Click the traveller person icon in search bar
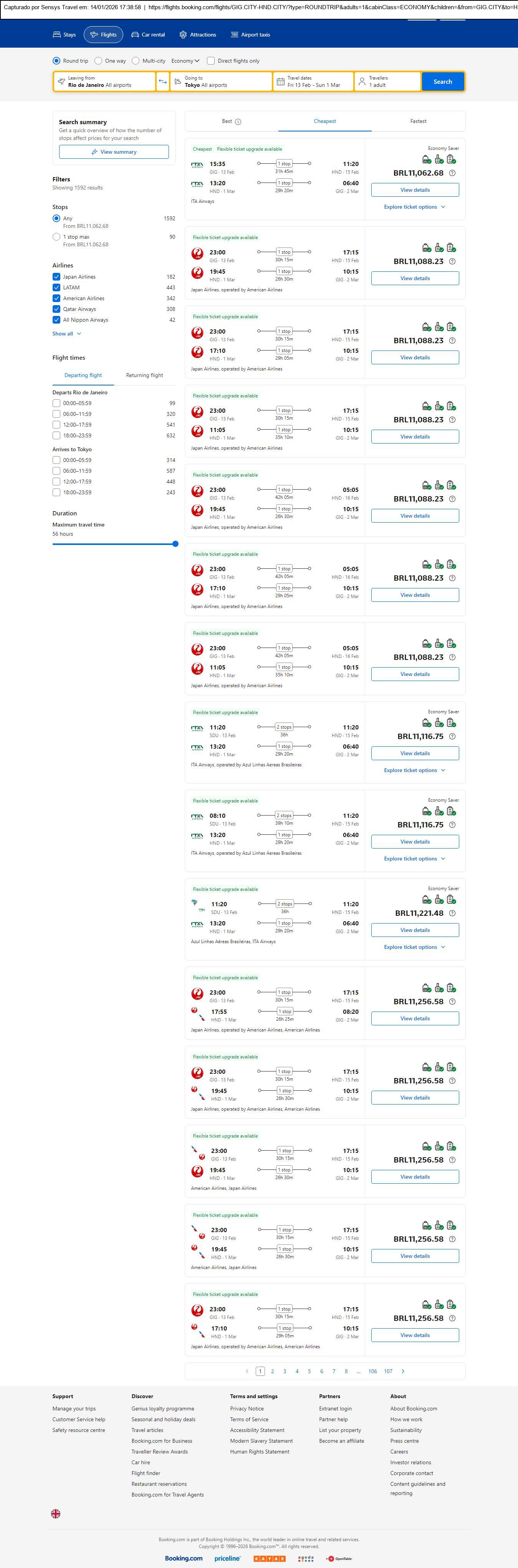Screen dimensions: 518x1568 (362, 81)
